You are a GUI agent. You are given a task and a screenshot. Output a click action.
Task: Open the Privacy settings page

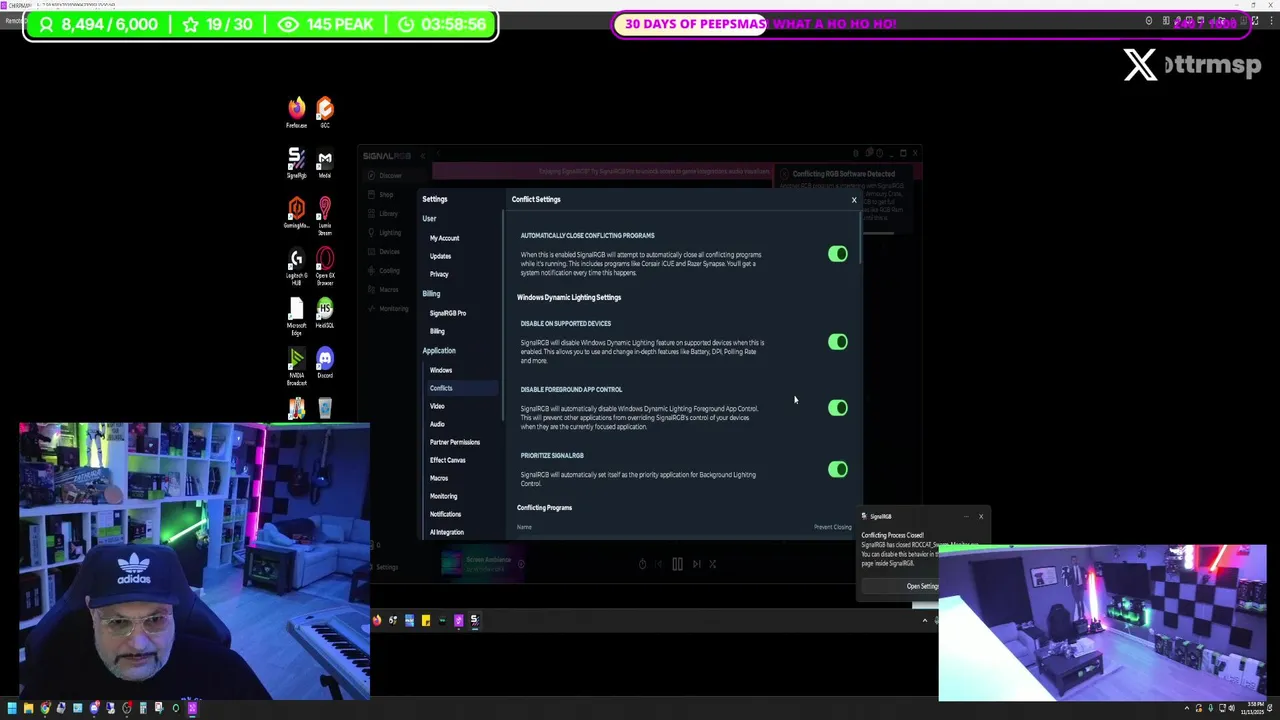(439, 274)
